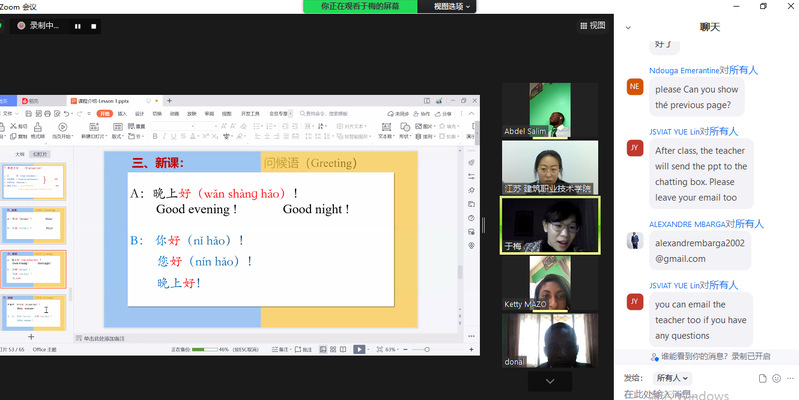Start slideshow from the WPS status bar
The image size is (799, 400).
pyautogui.click(x=359, y=349)
